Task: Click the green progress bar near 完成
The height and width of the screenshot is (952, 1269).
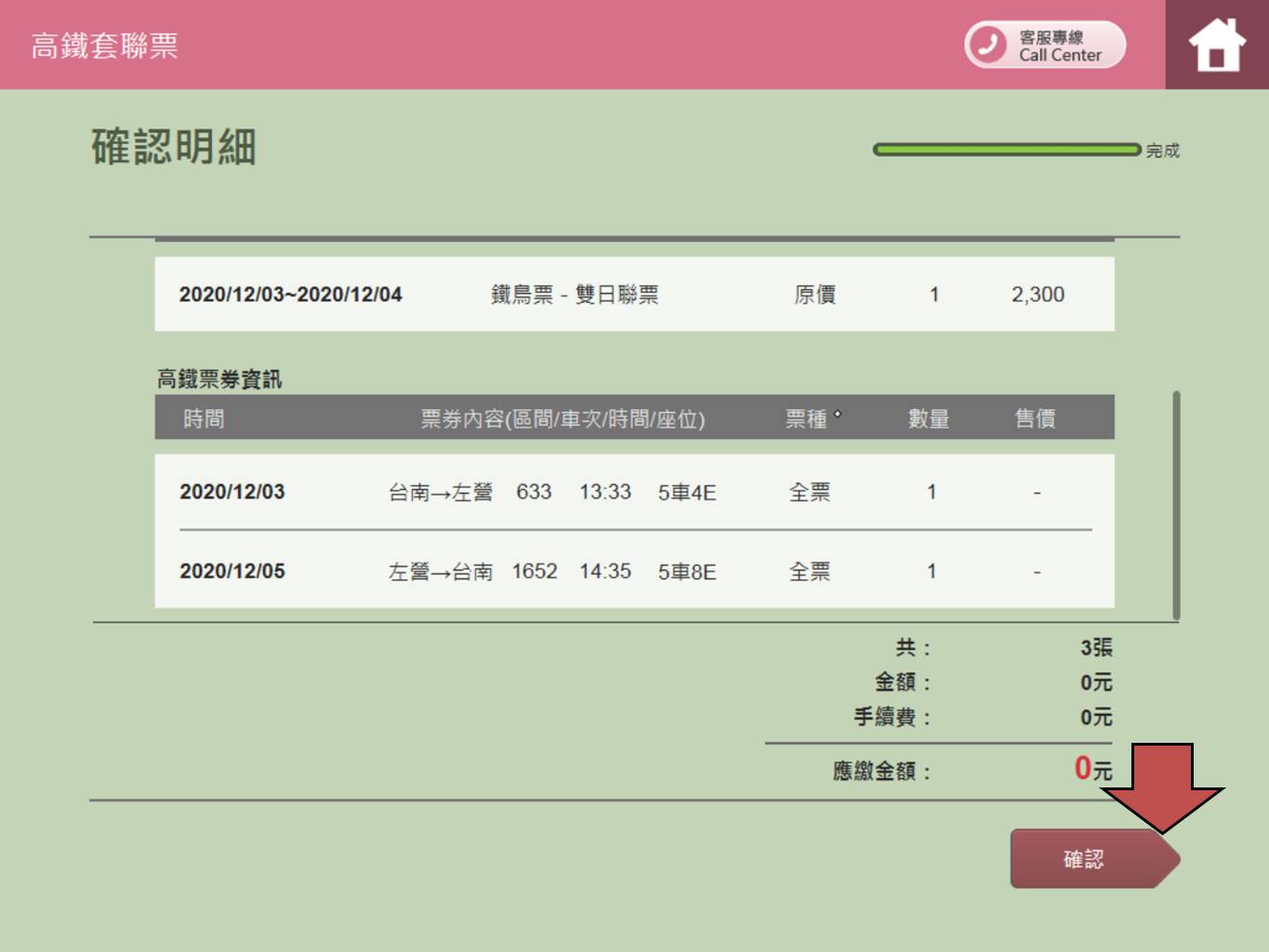Action: coord(1007,149)
